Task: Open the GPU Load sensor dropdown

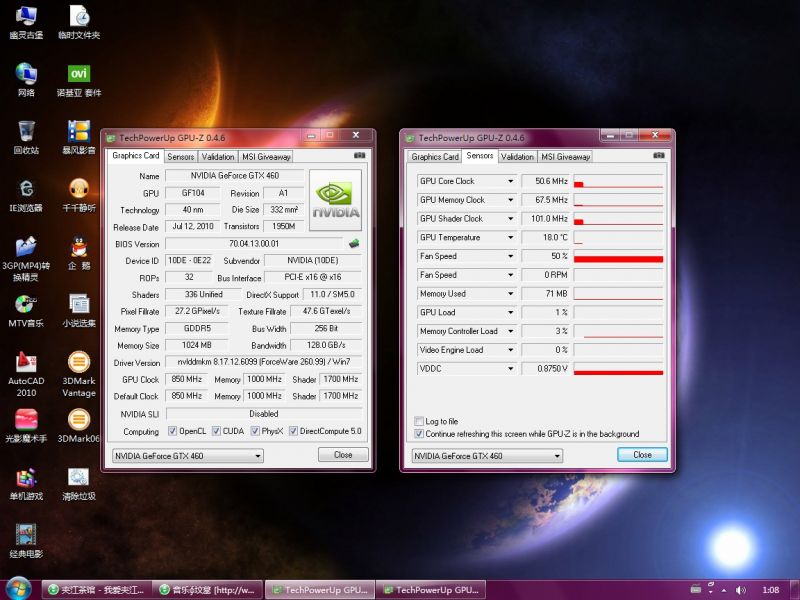Action: pyautogui.click(x=510, y=312)
